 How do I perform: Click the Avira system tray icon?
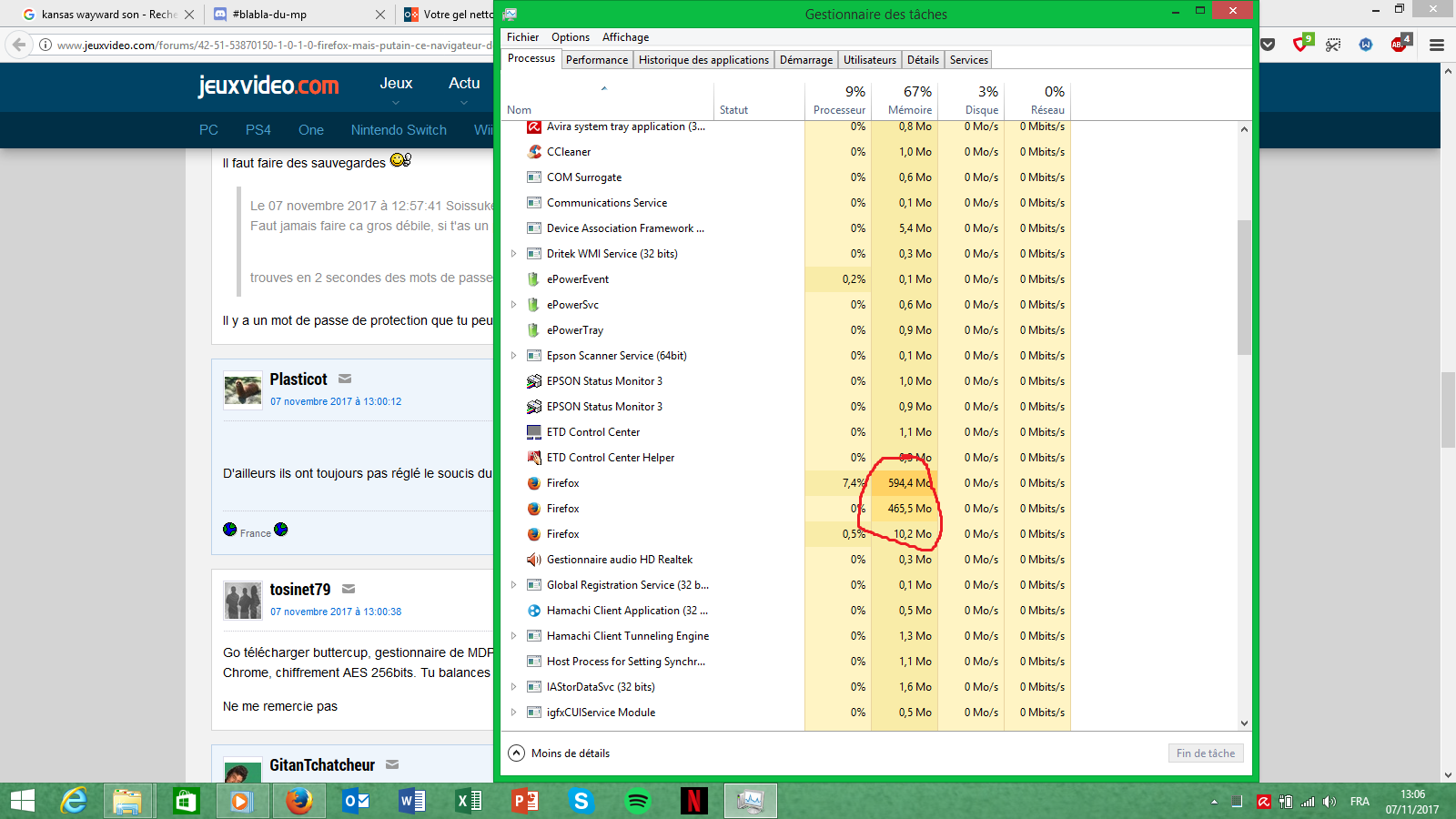coord(1264,802)
